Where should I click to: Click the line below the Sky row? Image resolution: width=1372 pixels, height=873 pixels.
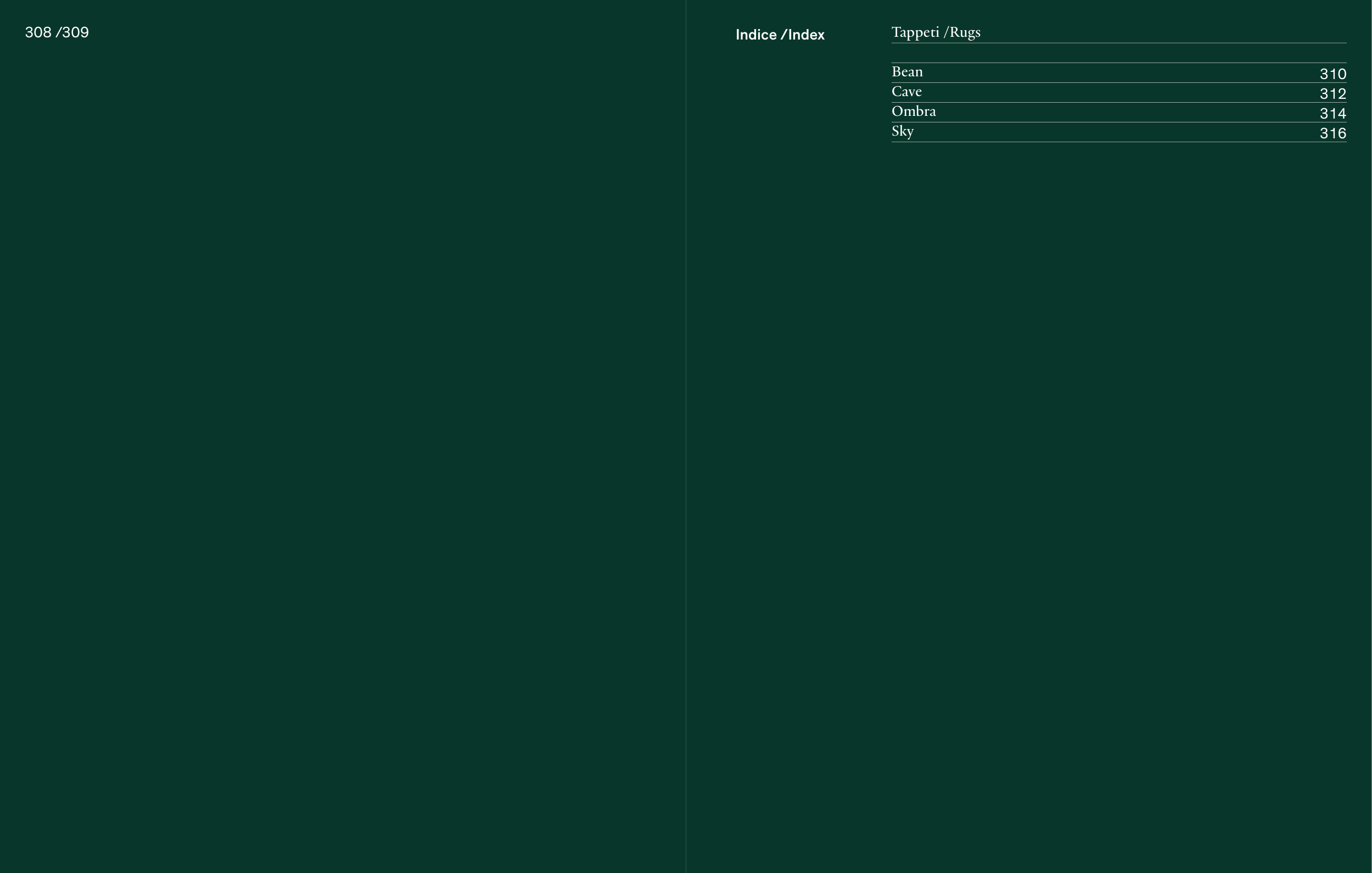click(x=1118, y=142)
